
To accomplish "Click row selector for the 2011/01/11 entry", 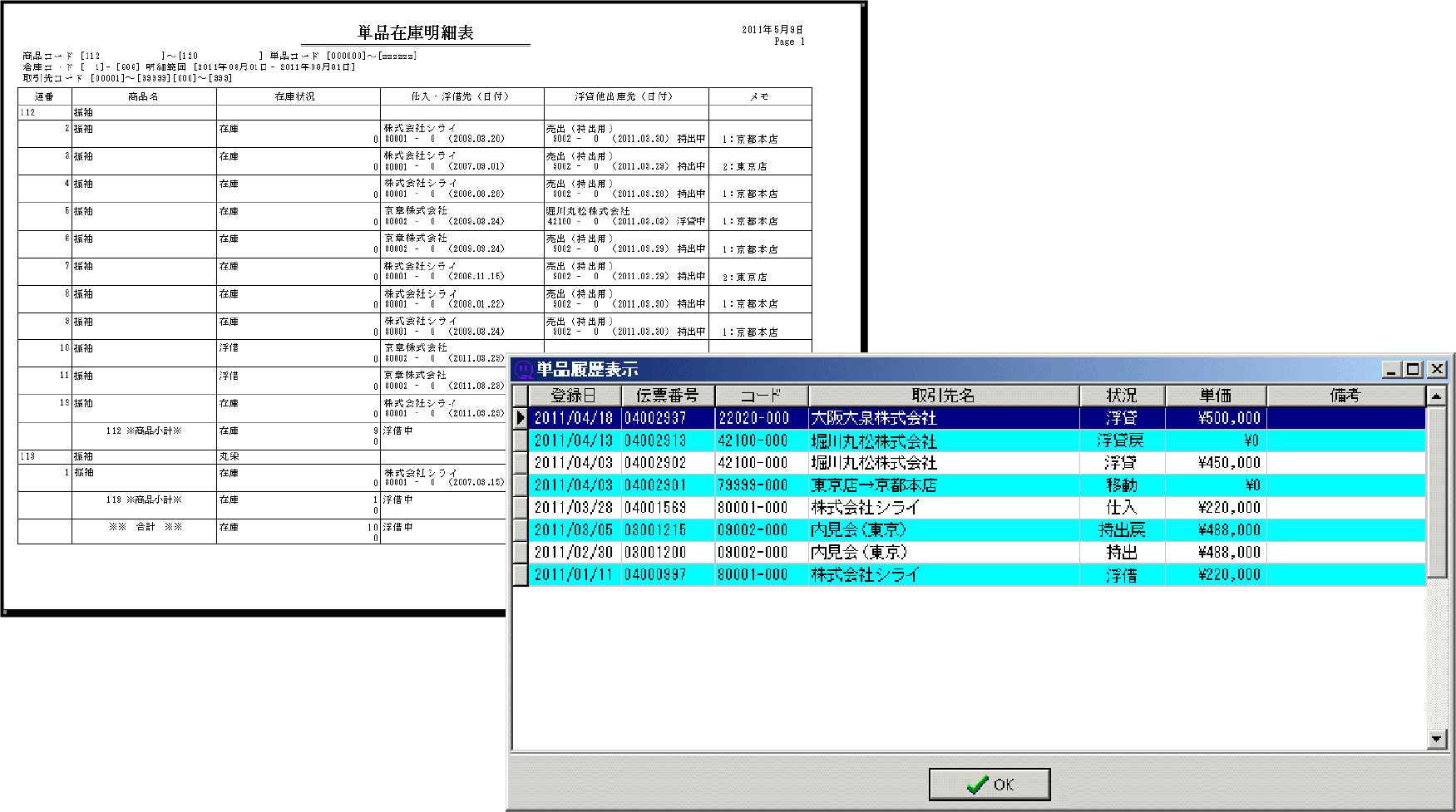I will (521, 575).
